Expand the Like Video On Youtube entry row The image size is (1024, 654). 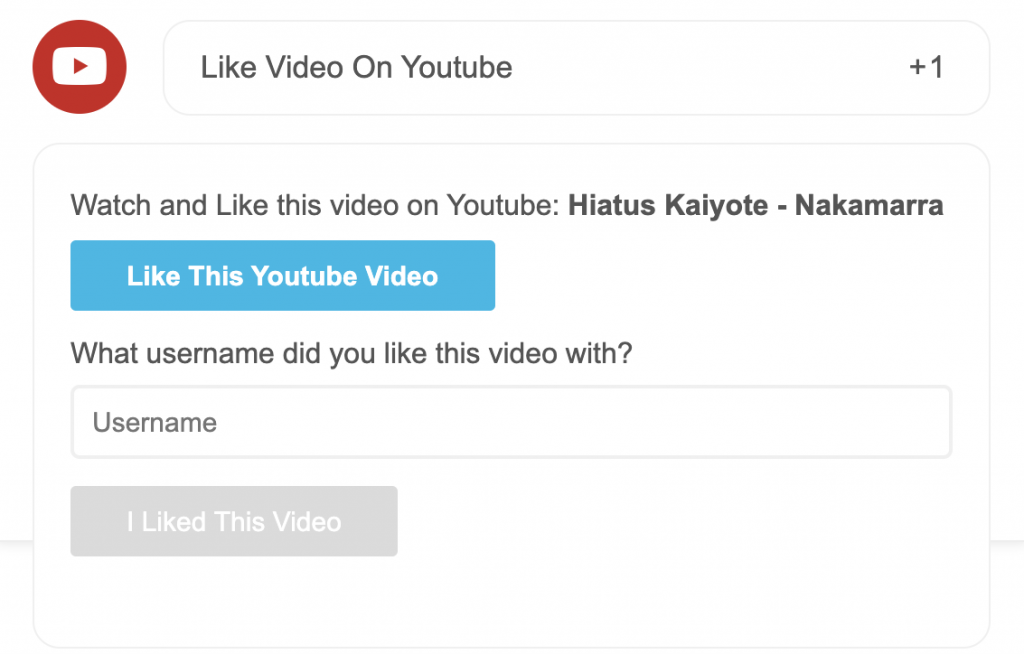(x=576, y=67)
